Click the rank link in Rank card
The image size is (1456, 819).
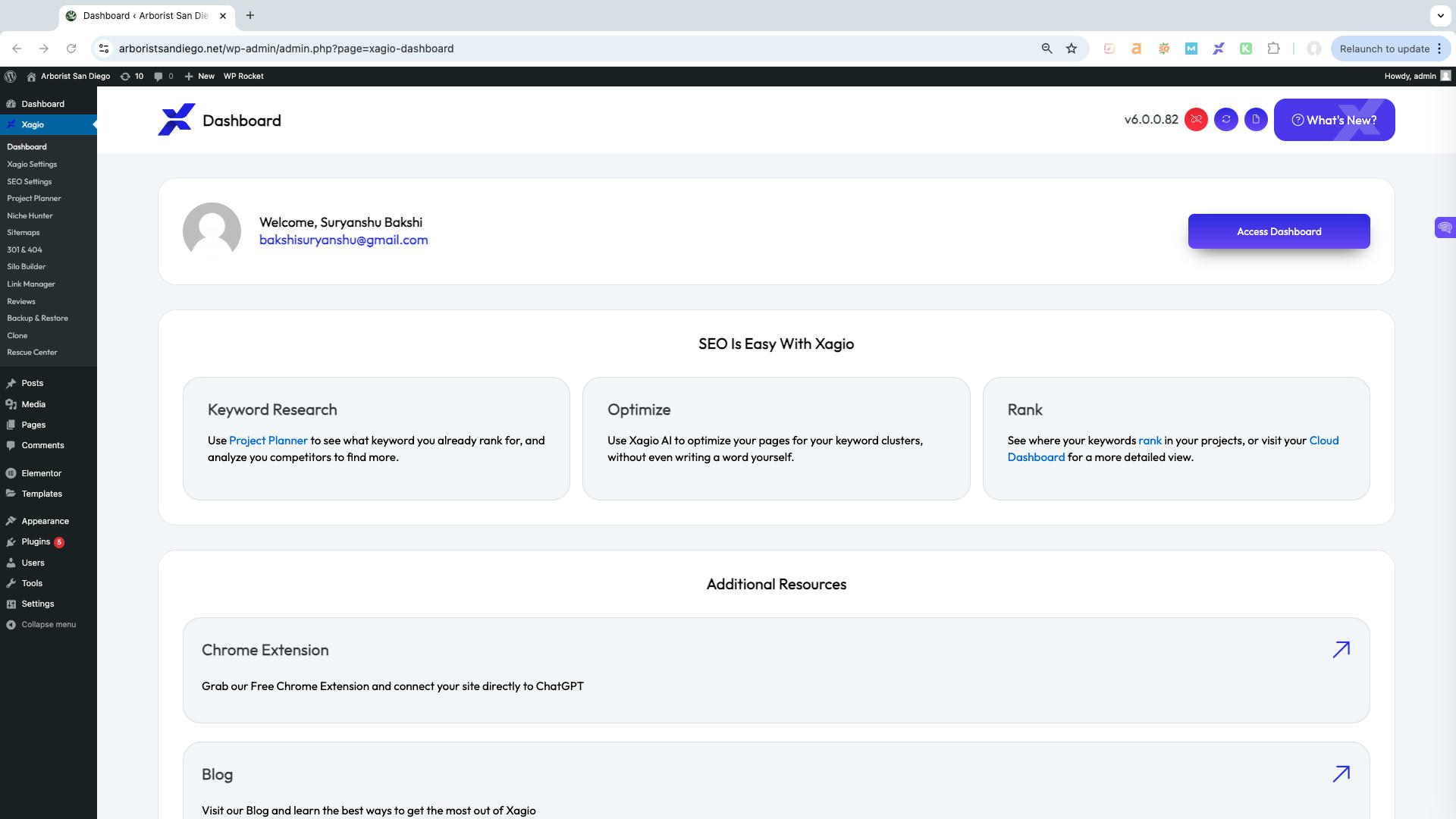point(1150,441)
